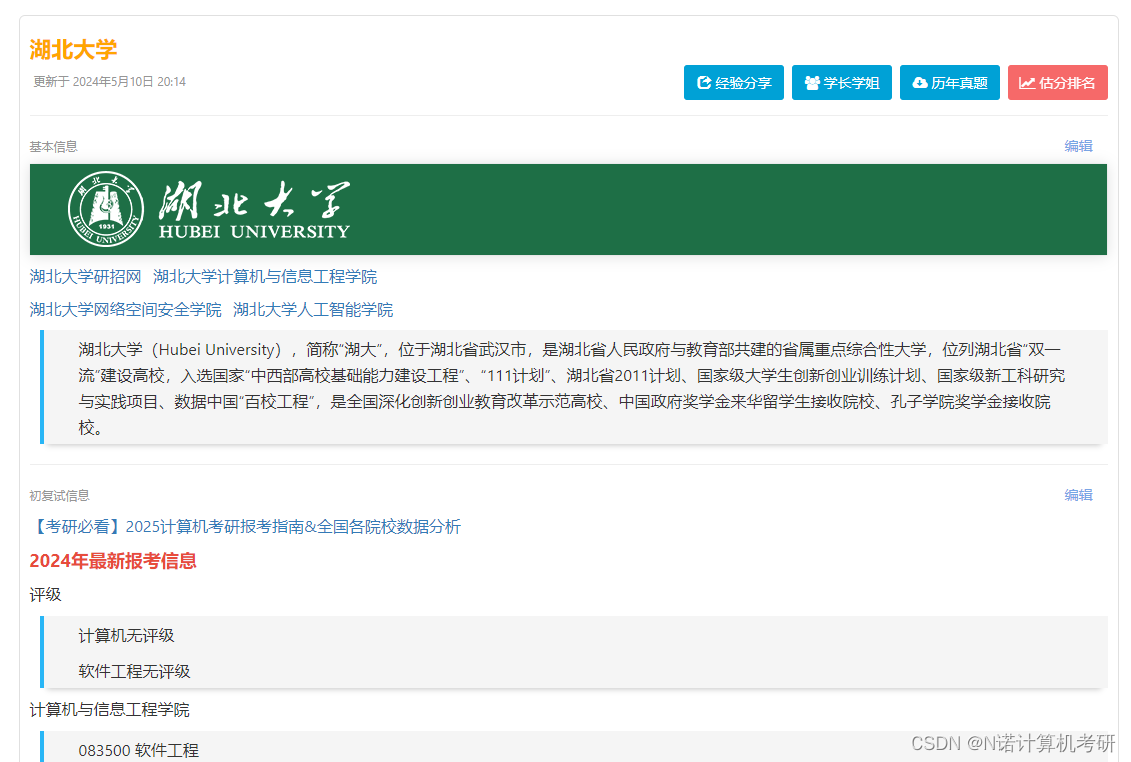Click the 计算机无评级 line

click(x=126, y=636)
